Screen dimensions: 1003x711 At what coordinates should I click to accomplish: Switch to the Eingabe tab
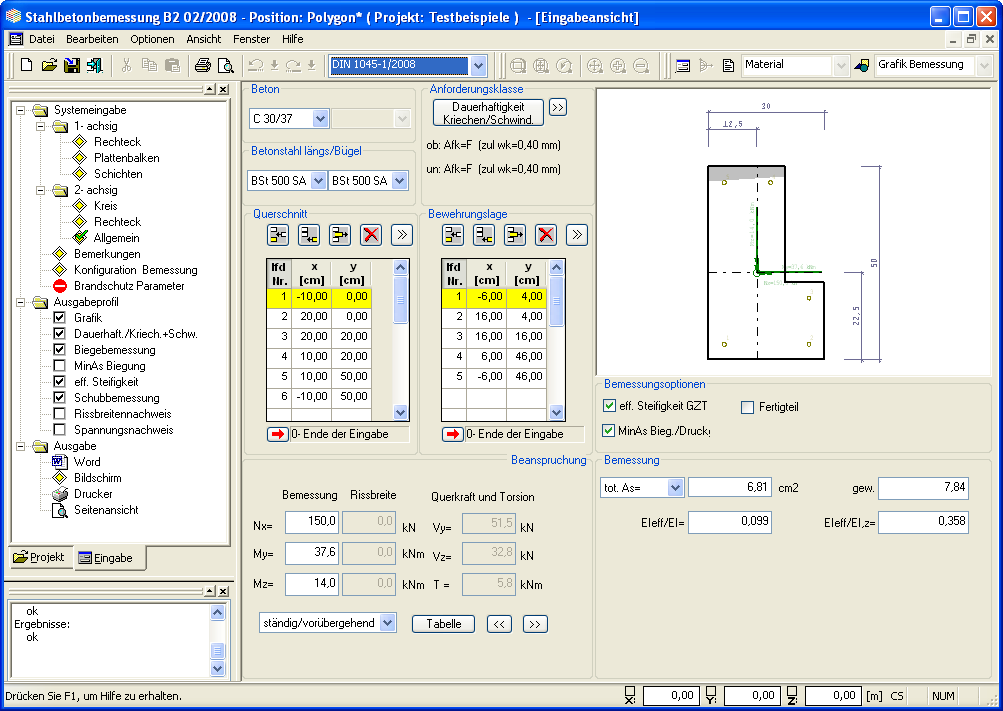point(109,558)
